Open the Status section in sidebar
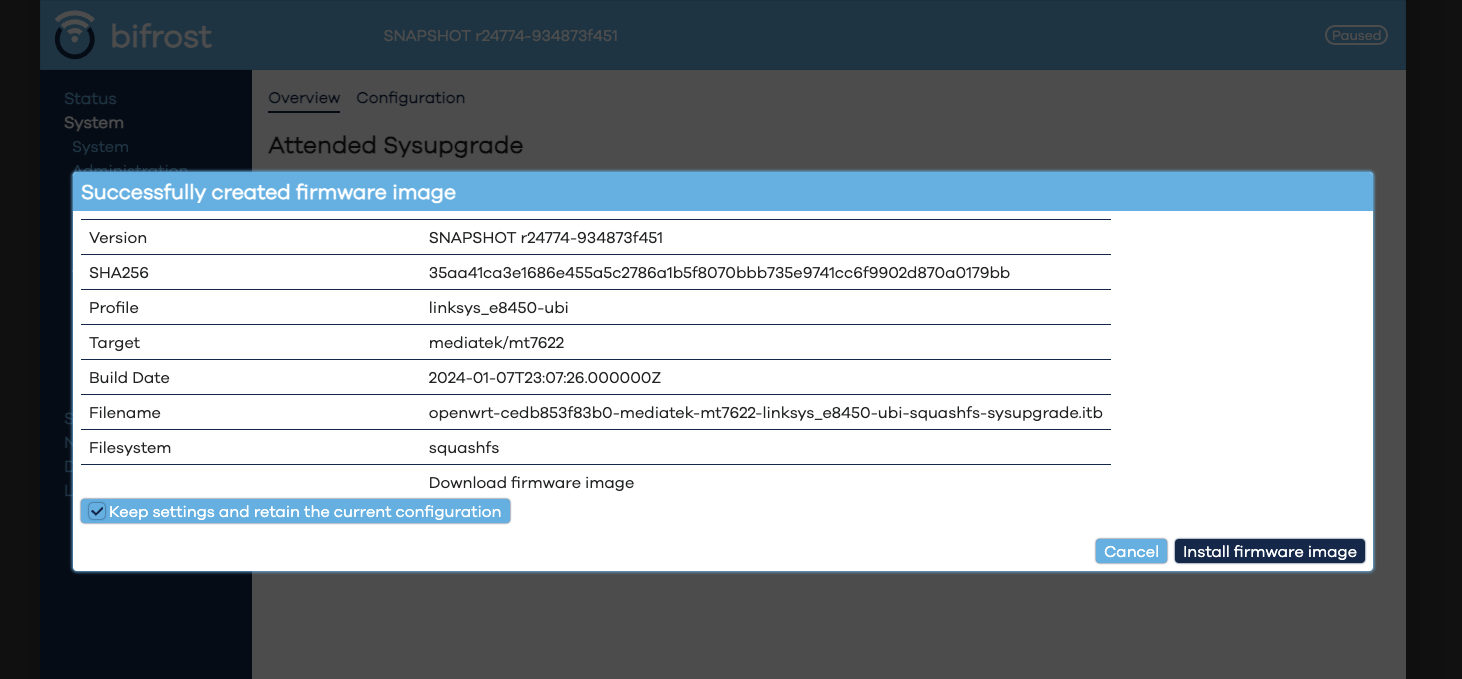This screenshot has width=1462, height=679. (x=90, y=98)
